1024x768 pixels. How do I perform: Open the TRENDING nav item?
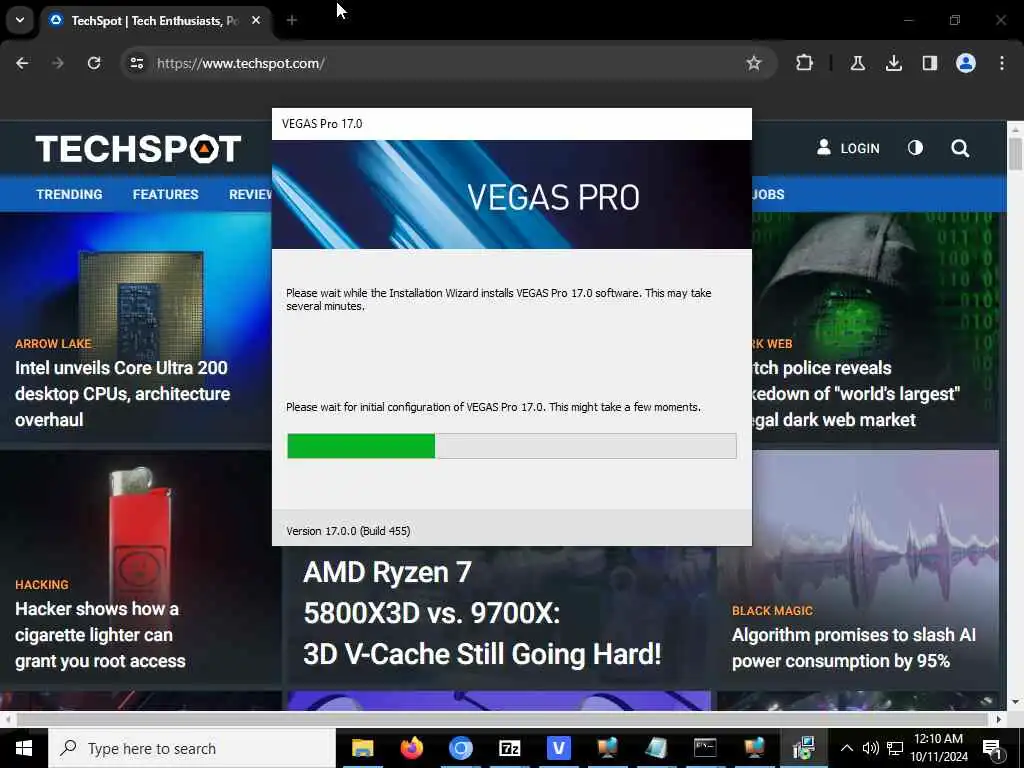[x=69, y=195]
